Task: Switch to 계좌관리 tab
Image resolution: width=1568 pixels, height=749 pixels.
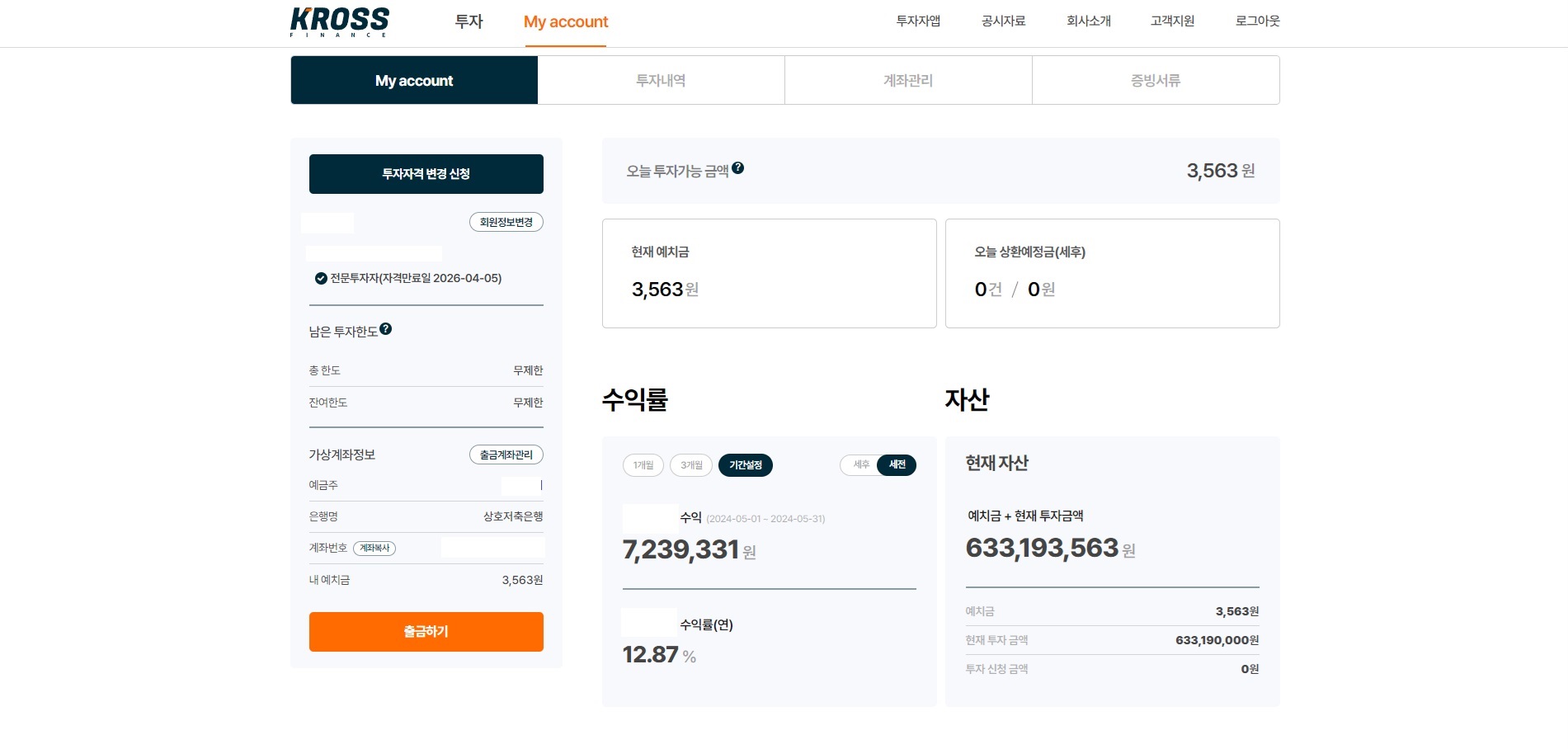Action: point(908,80)
